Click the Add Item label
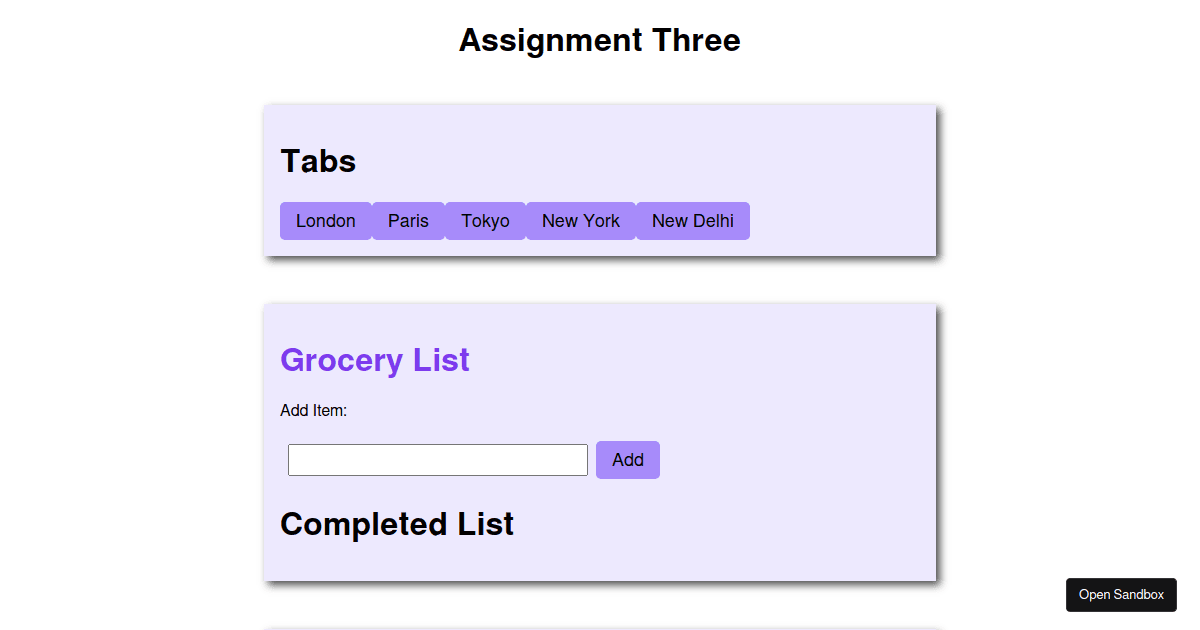Screen dimensions: 1200x630 coord(313,410)
